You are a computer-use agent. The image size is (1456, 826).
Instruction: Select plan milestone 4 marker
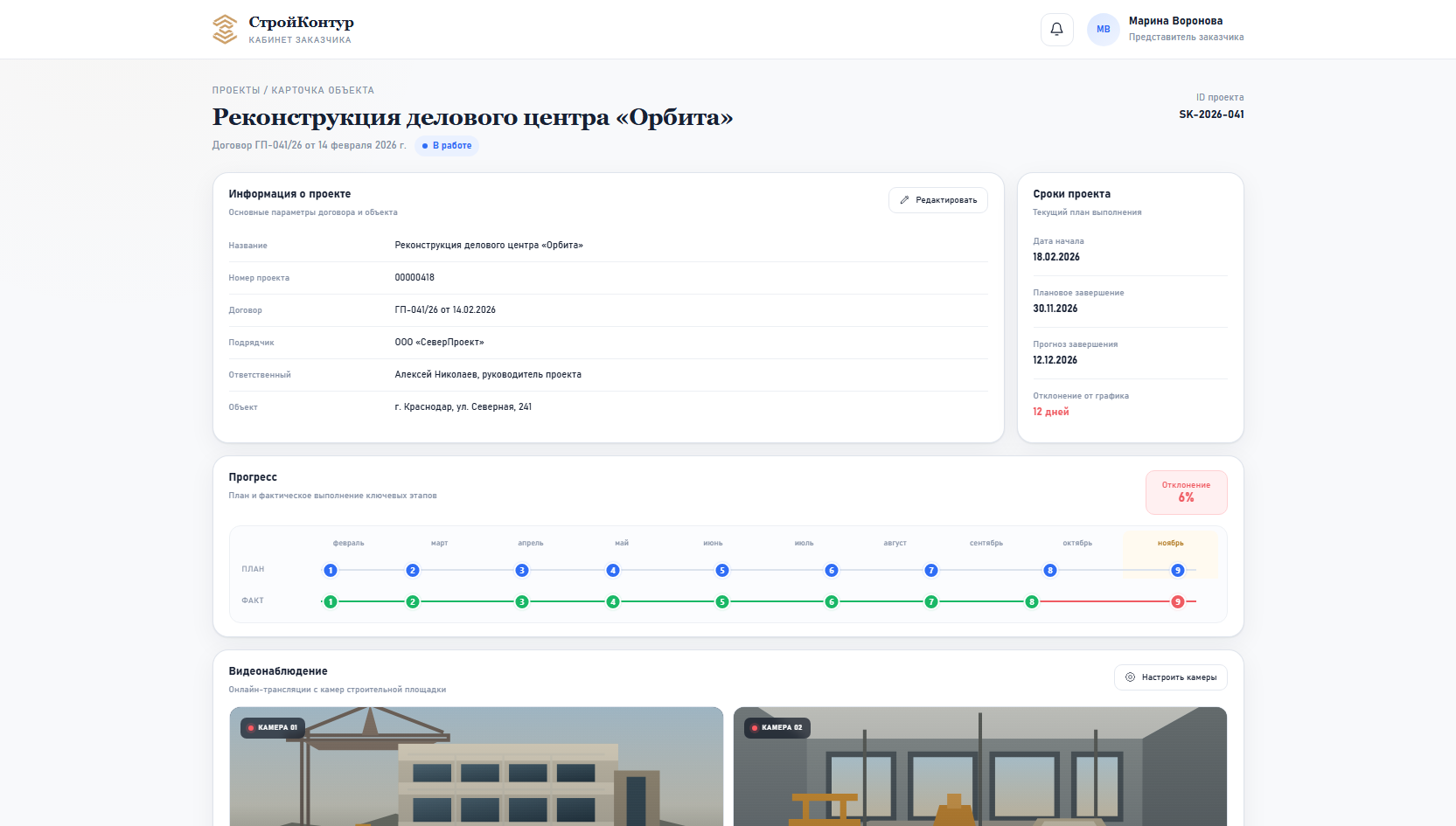613,570
